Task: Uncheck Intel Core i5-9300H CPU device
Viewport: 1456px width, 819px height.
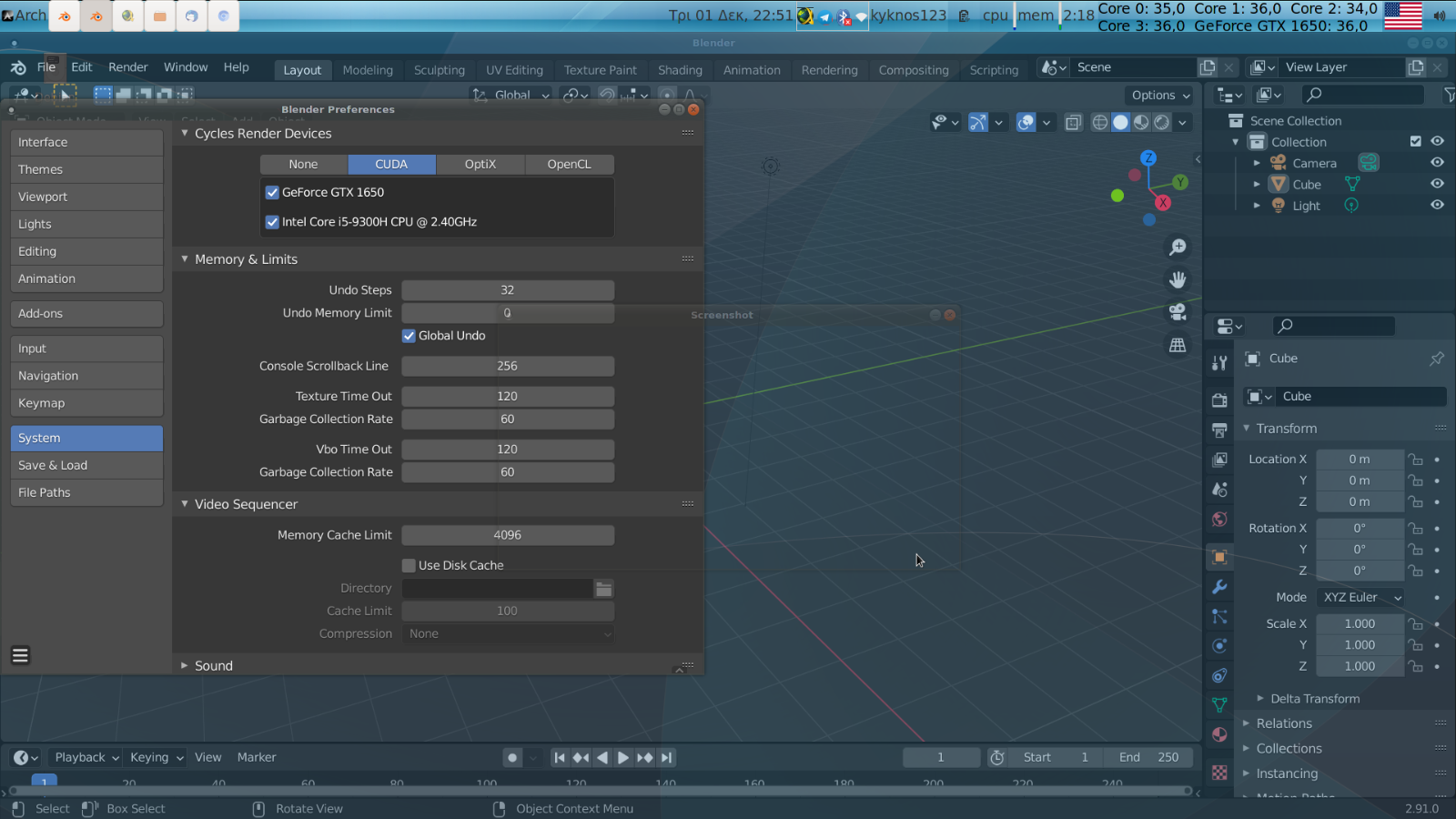Action: 272,222
